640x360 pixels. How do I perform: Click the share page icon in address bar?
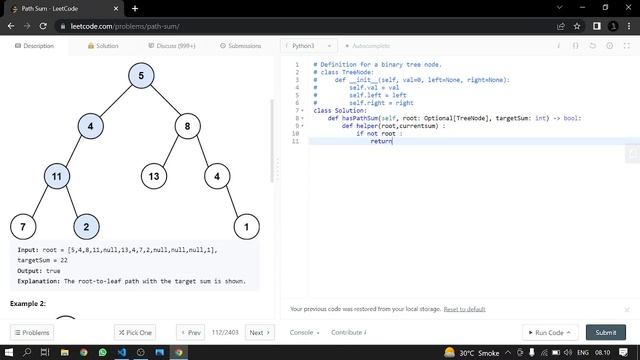click(x=560, y=26)
